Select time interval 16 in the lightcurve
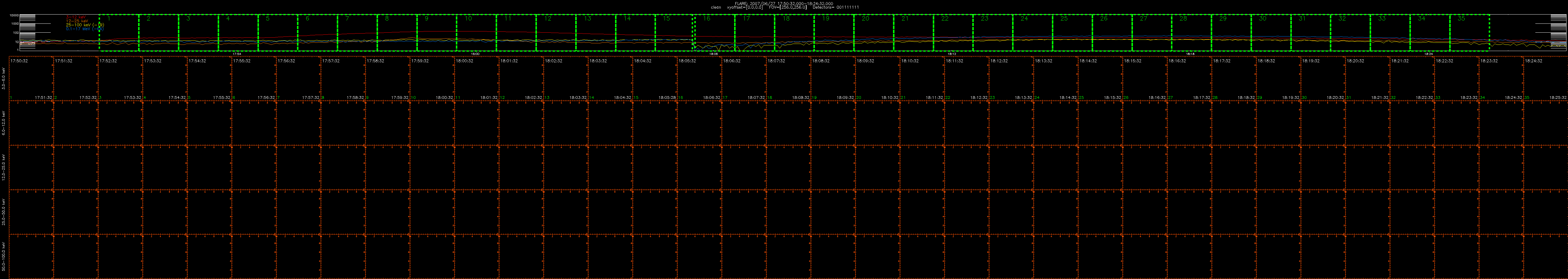1568x279 pixels. [x=715, y=33]
